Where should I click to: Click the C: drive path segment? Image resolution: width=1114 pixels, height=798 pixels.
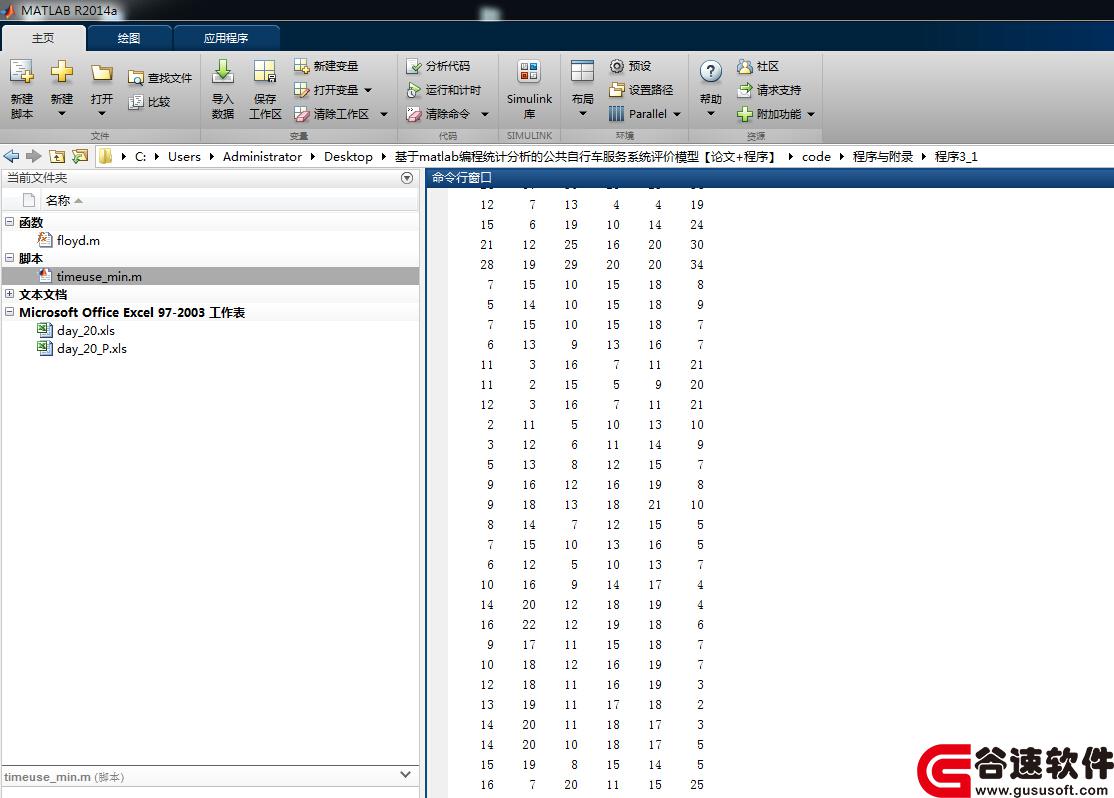141,156
